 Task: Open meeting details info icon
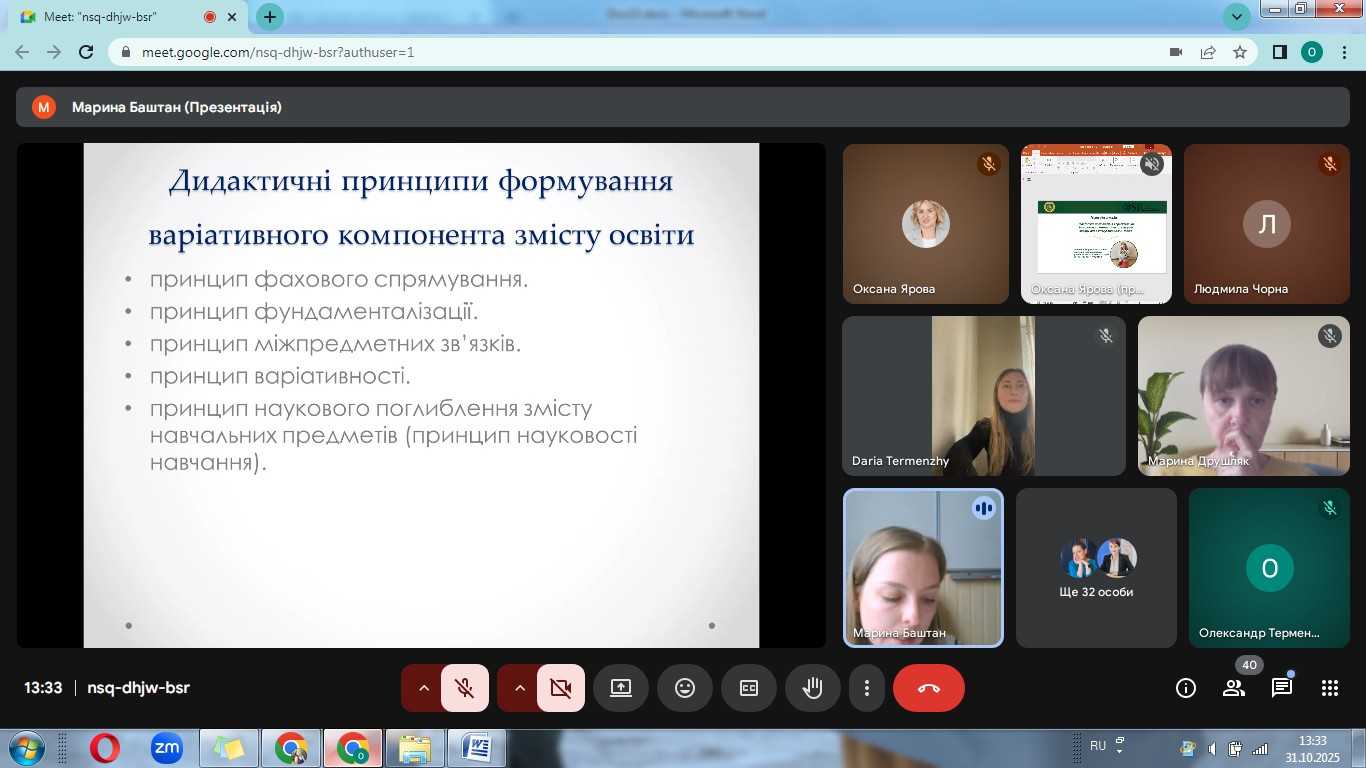point(1186,688)
